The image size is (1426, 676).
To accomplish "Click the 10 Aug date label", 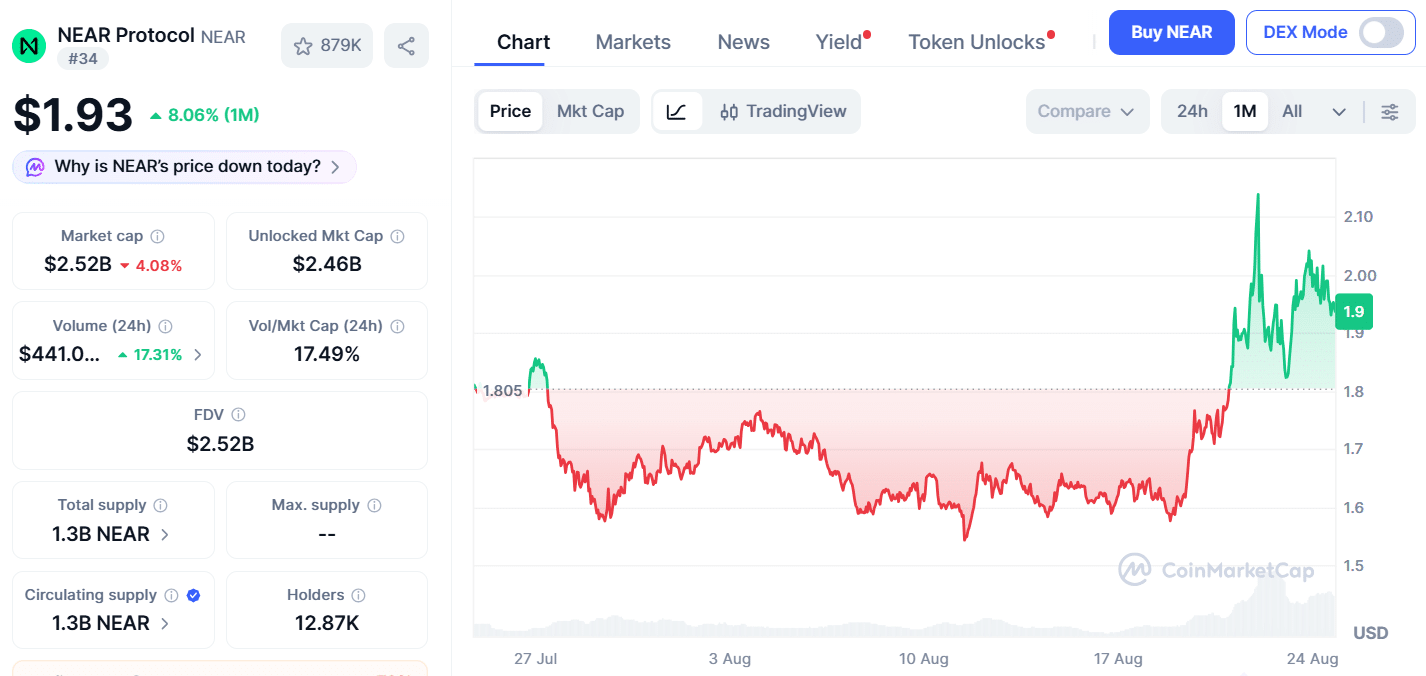I will tap(924, 659).
